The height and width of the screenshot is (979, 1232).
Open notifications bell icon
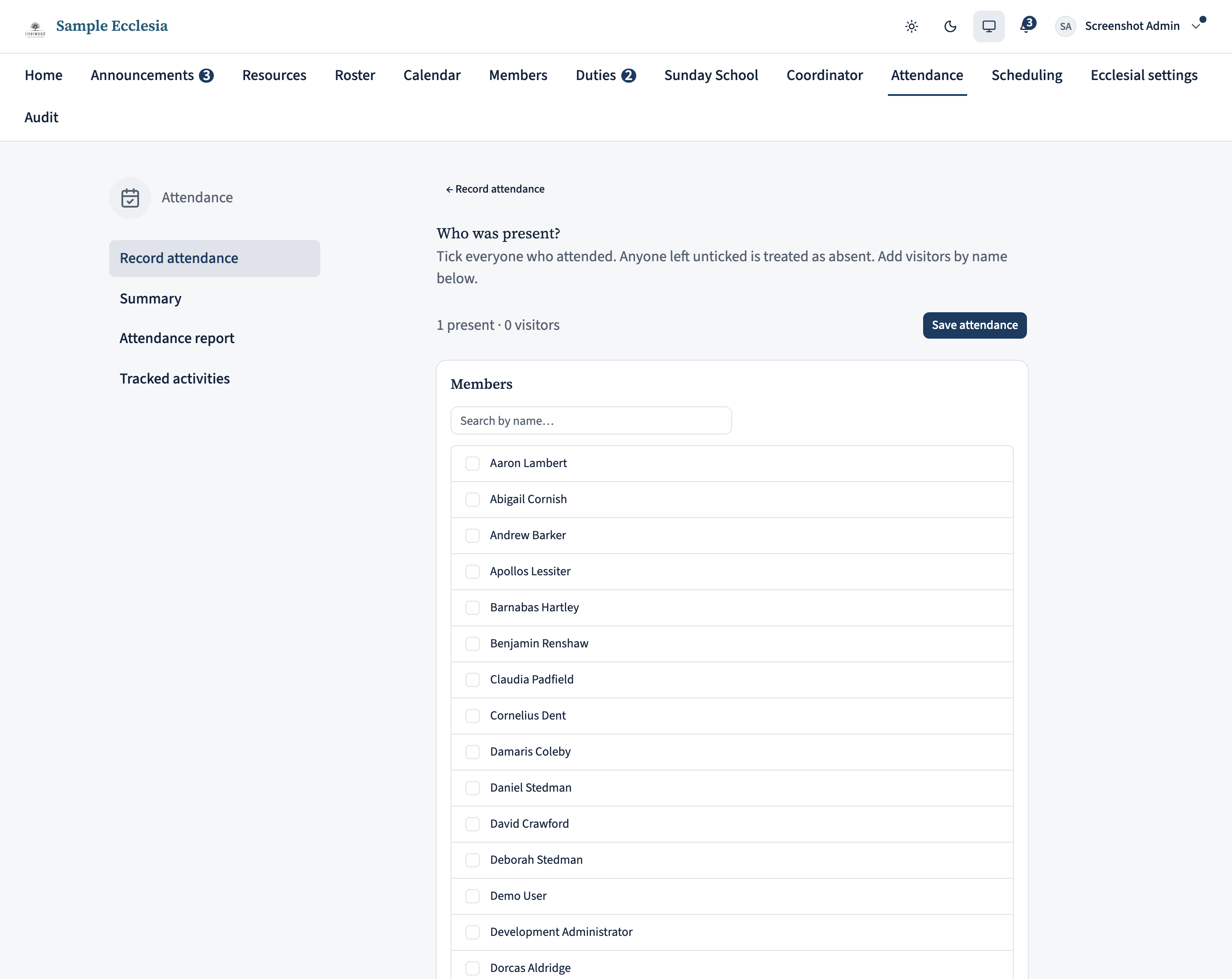(x=1027, y=26)
